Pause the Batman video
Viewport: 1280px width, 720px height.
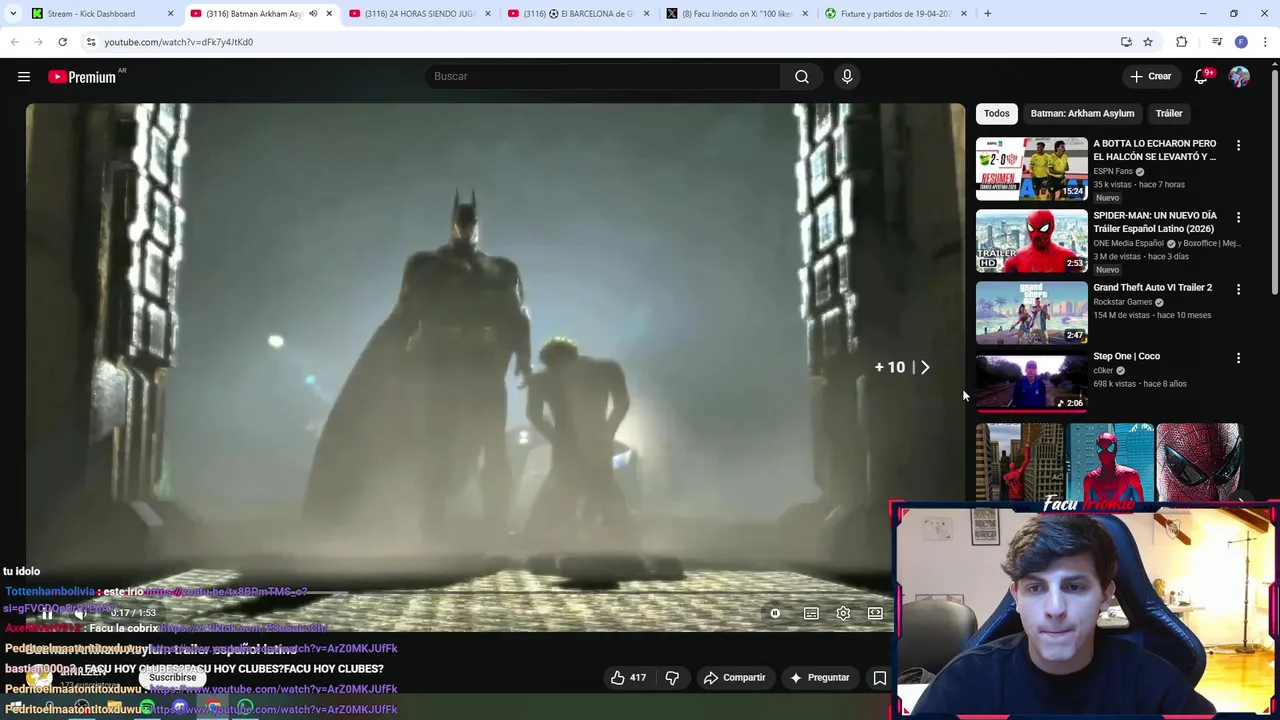pyautogui.click(x=47, y=614)
